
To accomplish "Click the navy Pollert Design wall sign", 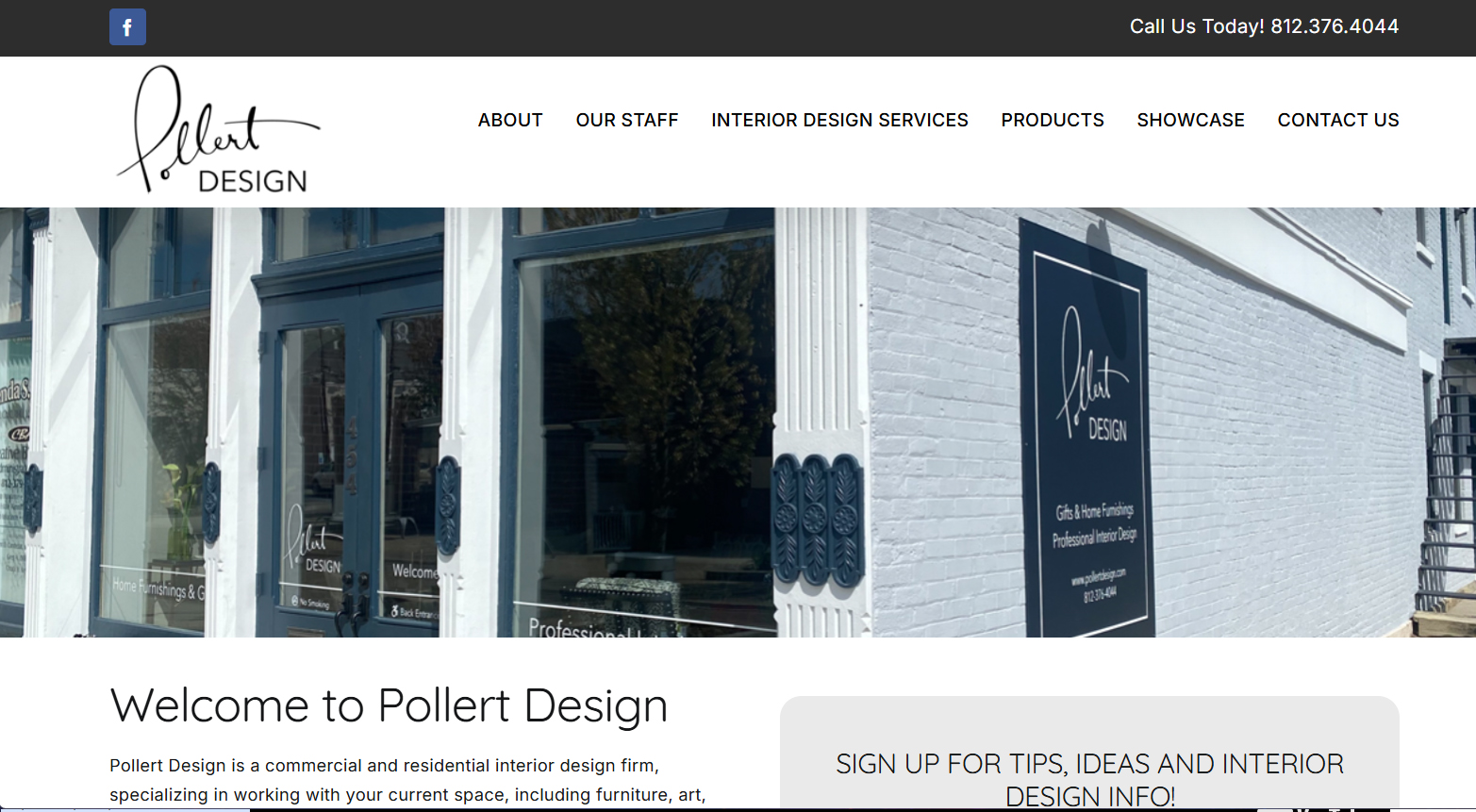I will [x=1087, y=429].
